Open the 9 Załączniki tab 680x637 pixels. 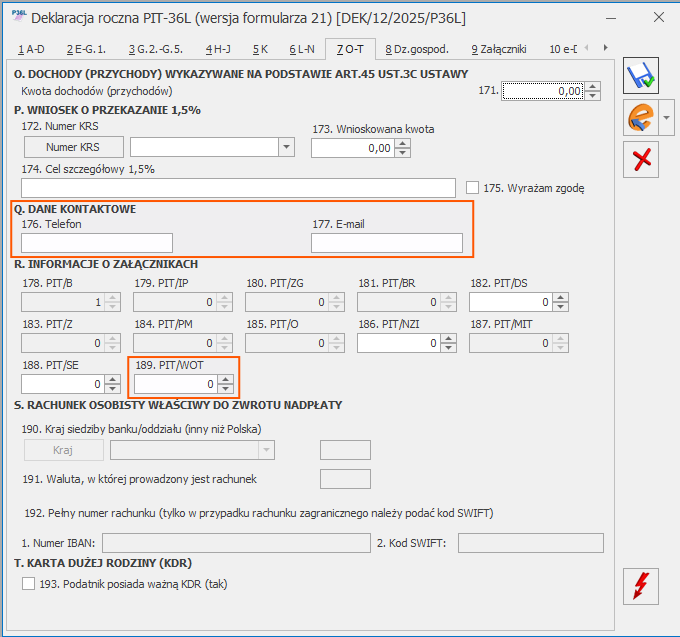tap(496, 48)
